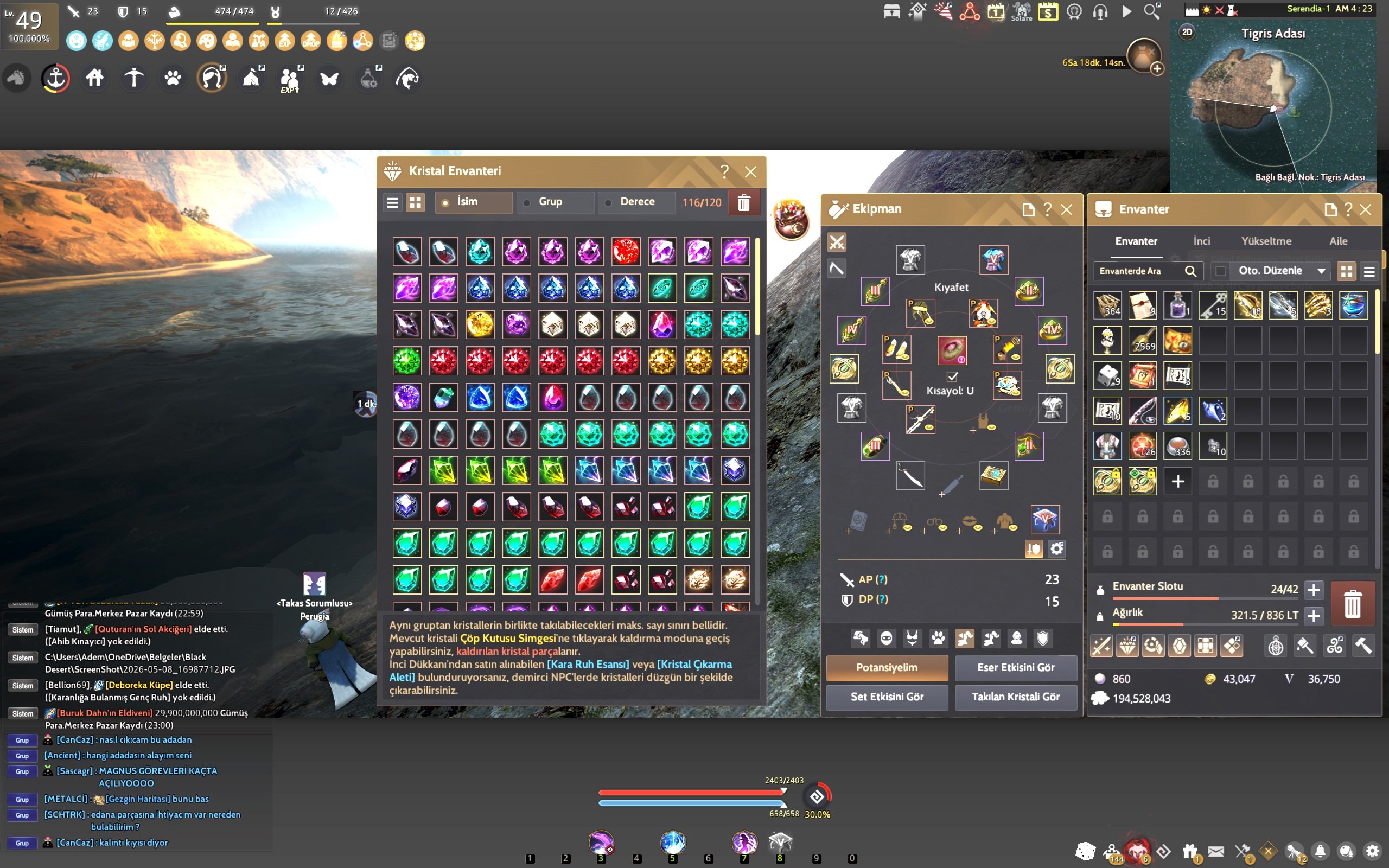
Task: Enable the Oto. Düzenle checkbox
Action: [x=1221, y=271]
